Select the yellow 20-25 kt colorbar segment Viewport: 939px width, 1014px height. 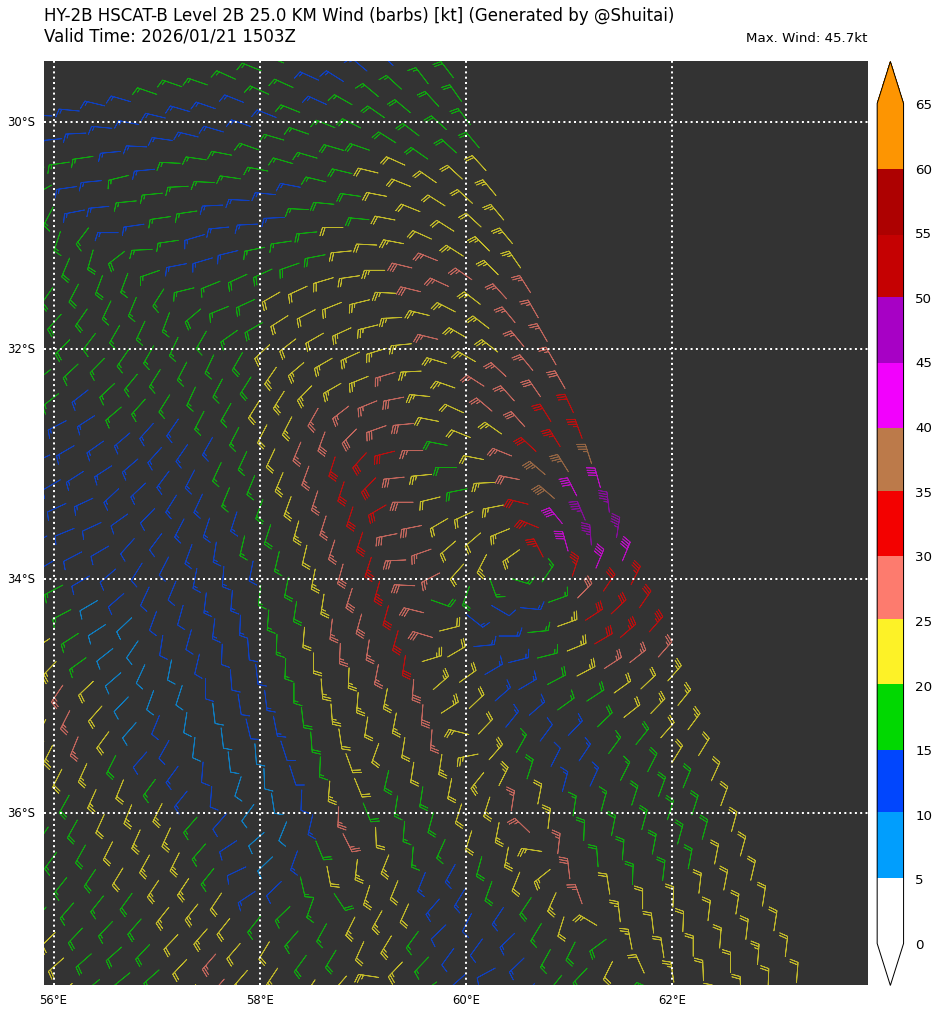tap(890, 651)
